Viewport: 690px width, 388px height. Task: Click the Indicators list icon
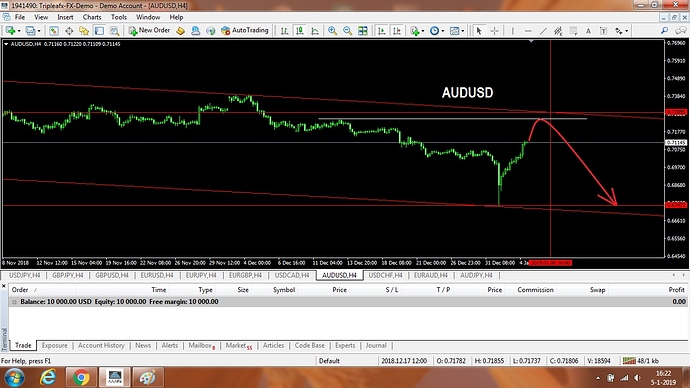coord(414,30)
